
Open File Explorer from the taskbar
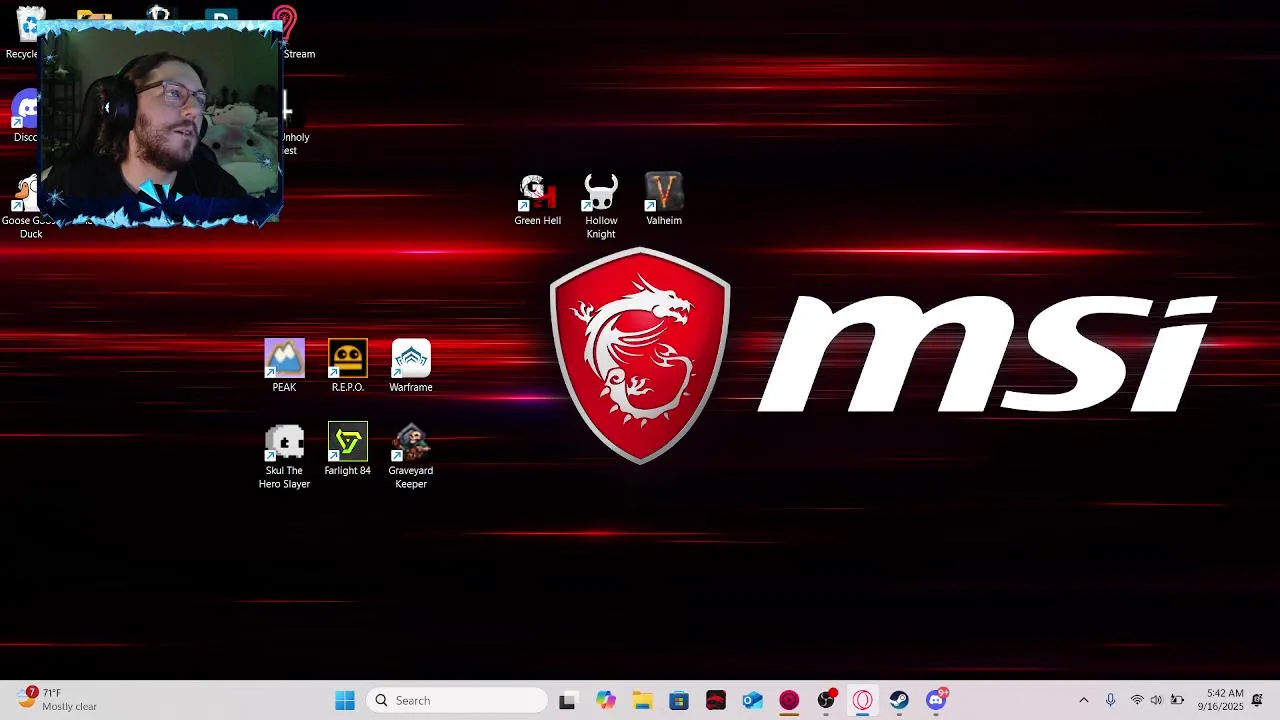[x=642, y=701]
